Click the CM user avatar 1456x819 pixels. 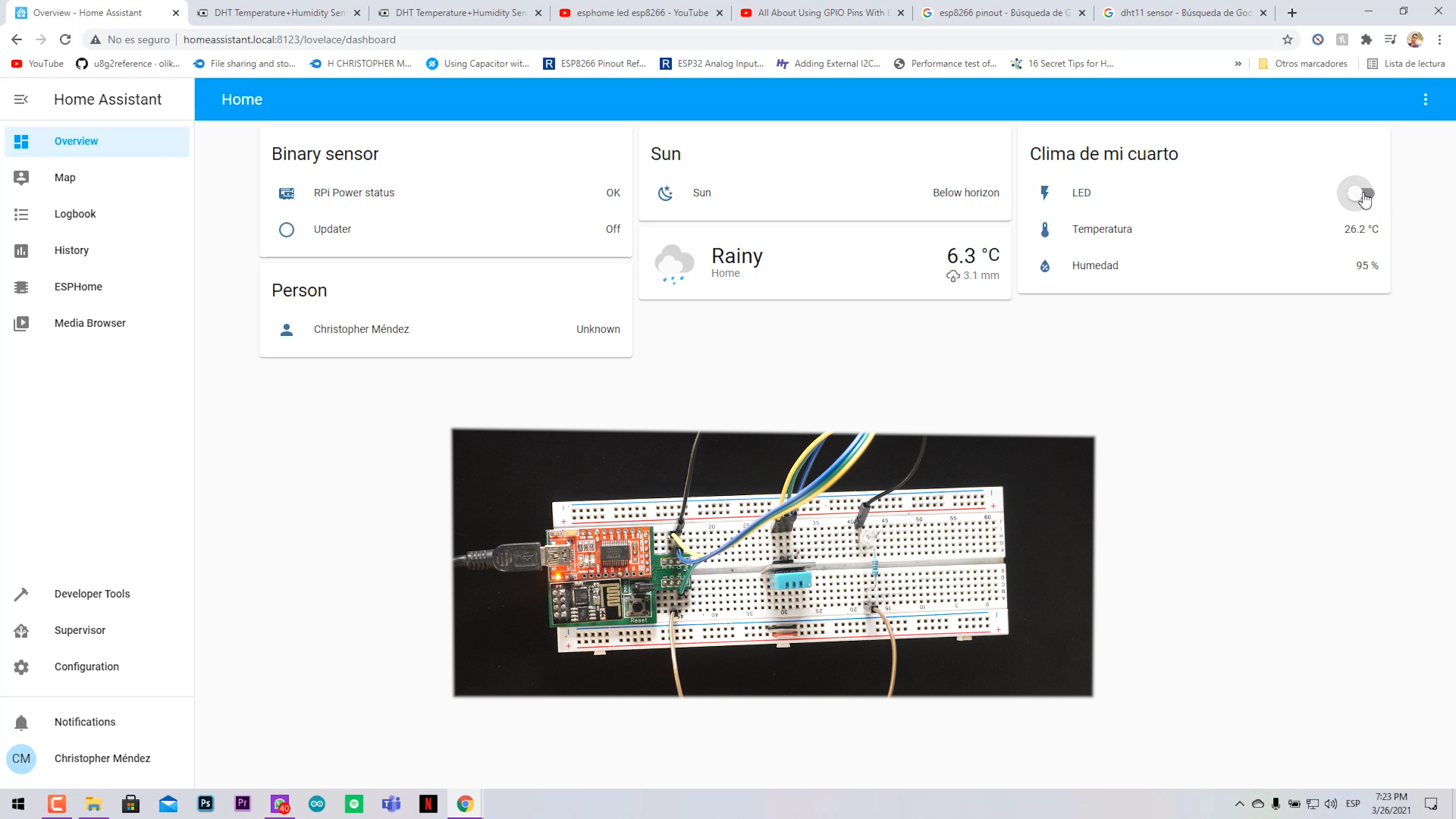[x=21, y=758]
